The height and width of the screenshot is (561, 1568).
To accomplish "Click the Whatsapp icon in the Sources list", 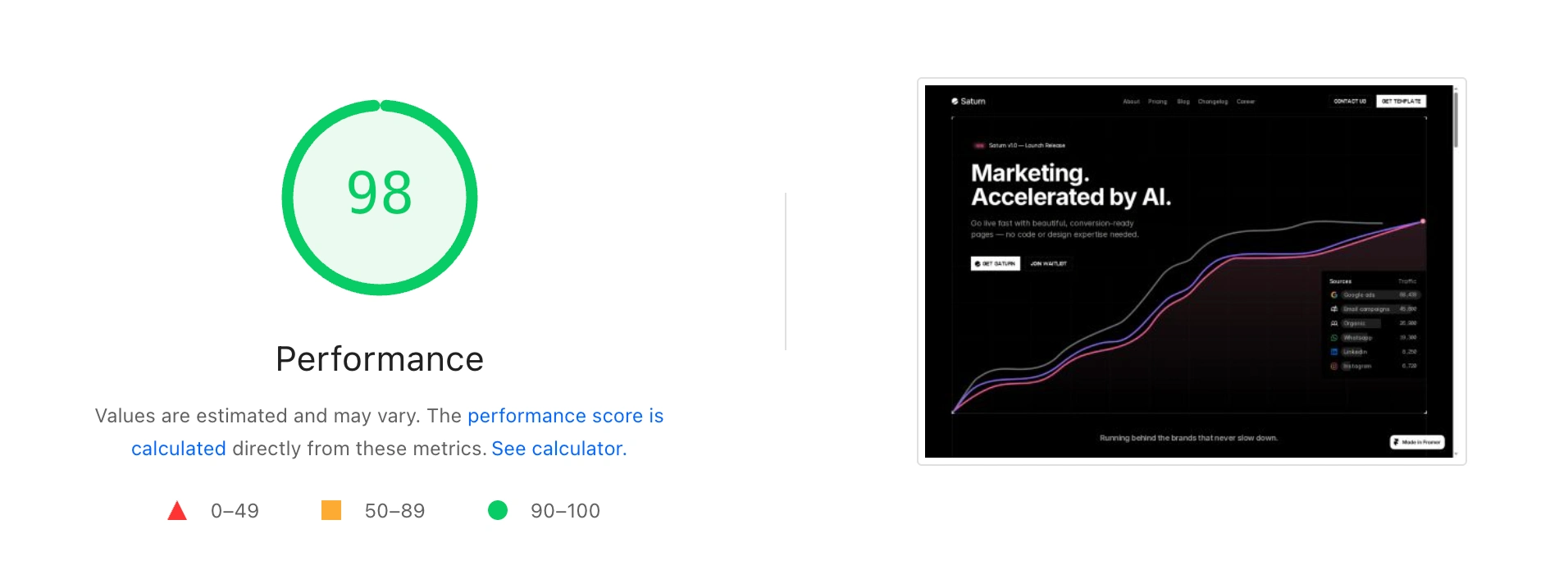I will (x=1334, y=338).
